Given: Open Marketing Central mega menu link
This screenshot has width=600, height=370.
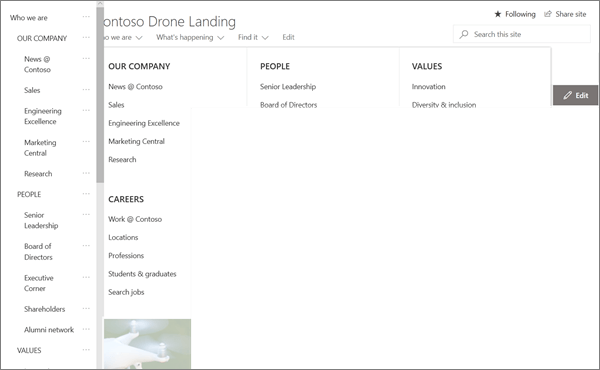Looking at the screenshot, I should pos(136,141).
